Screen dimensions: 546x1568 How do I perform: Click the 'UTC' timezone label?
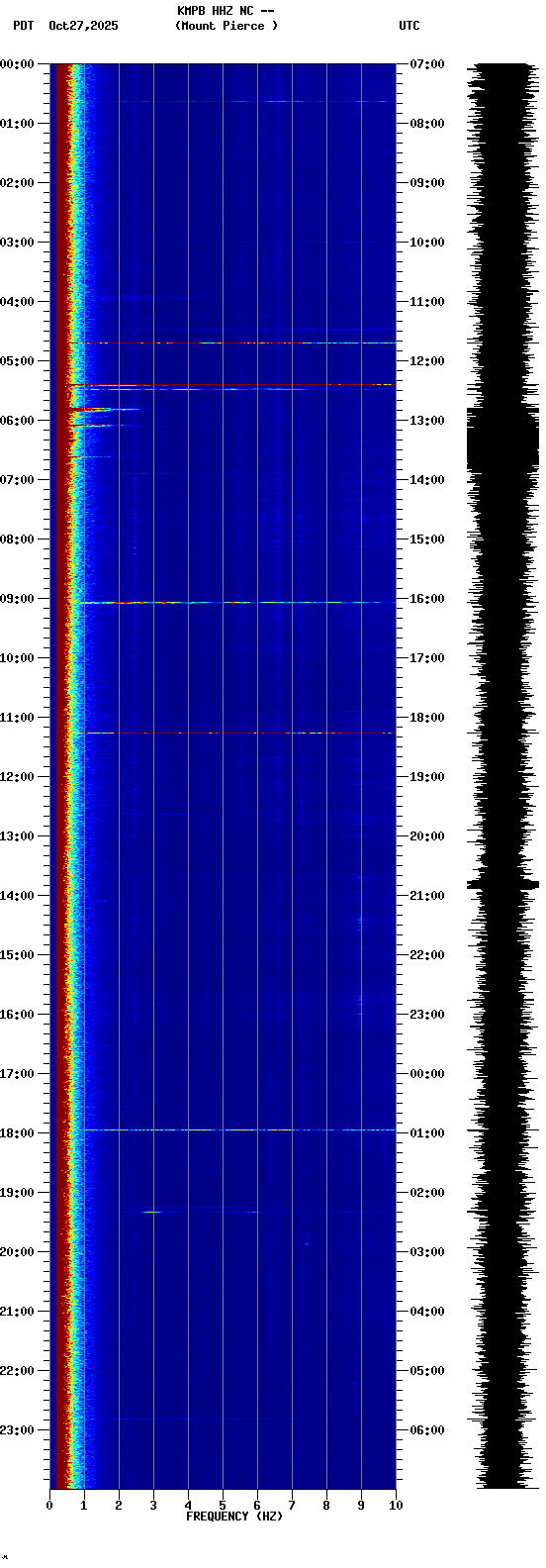point(409,26)
